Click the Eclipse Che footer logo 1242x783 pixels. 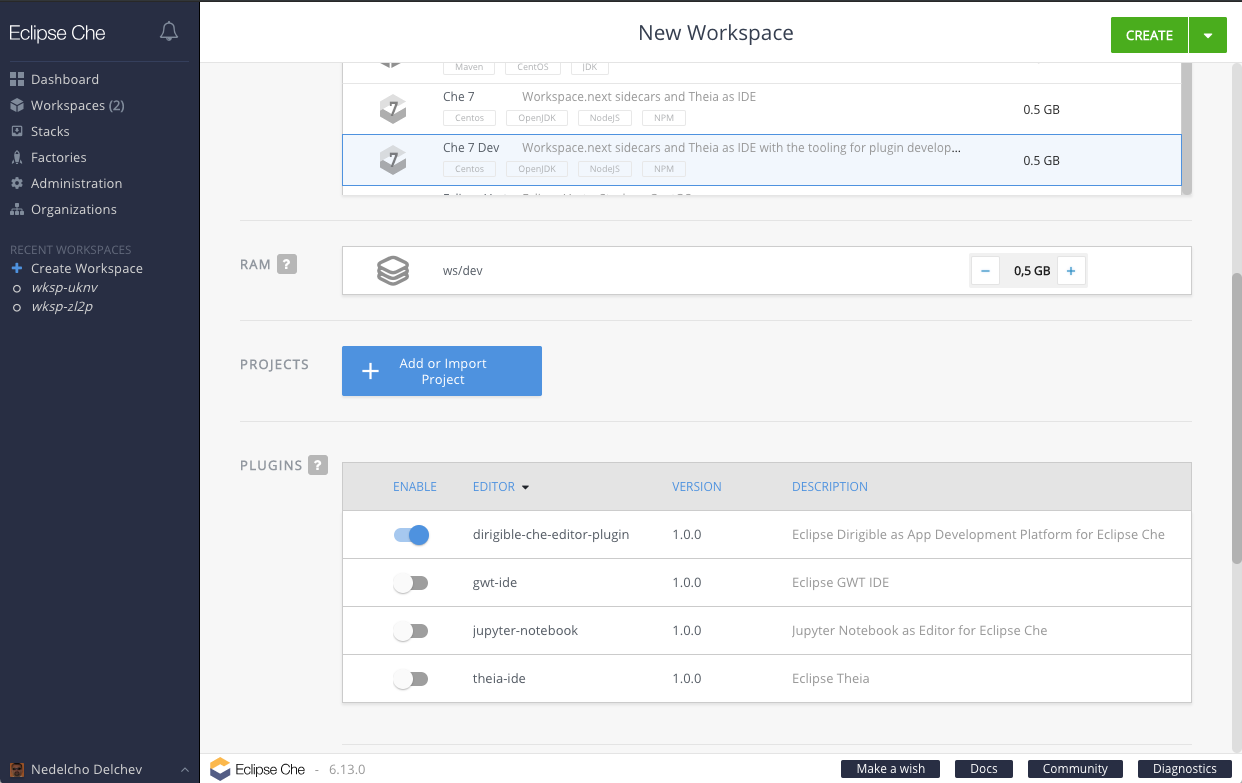click(257, 769)
